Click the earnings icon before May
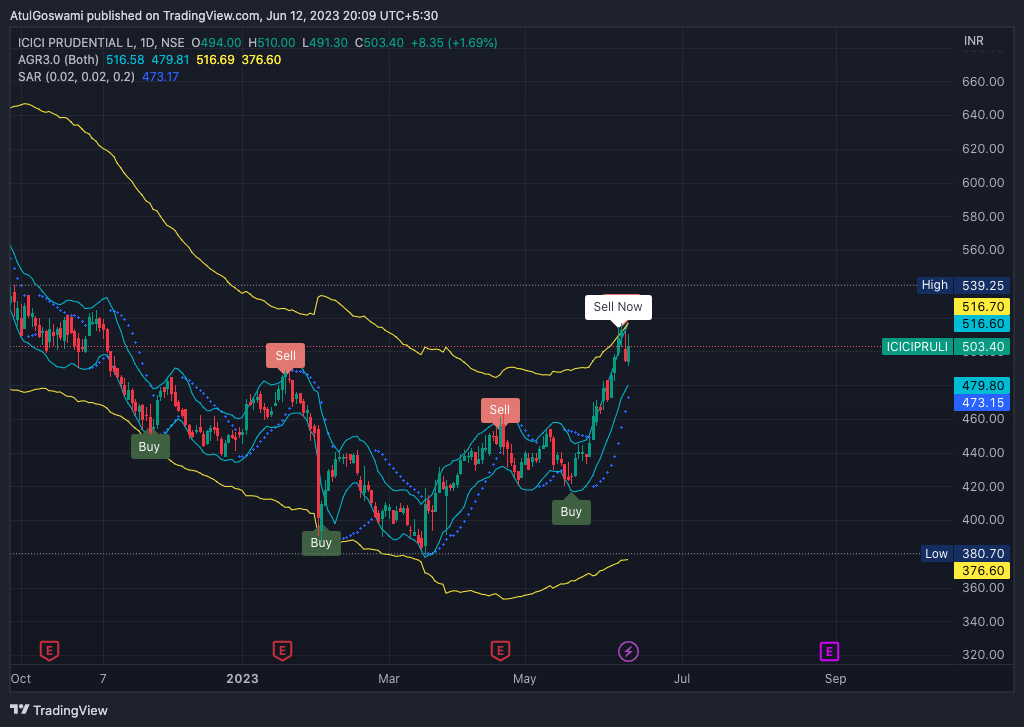Screen dimensions: 1024x727 [x=500, y=651]
